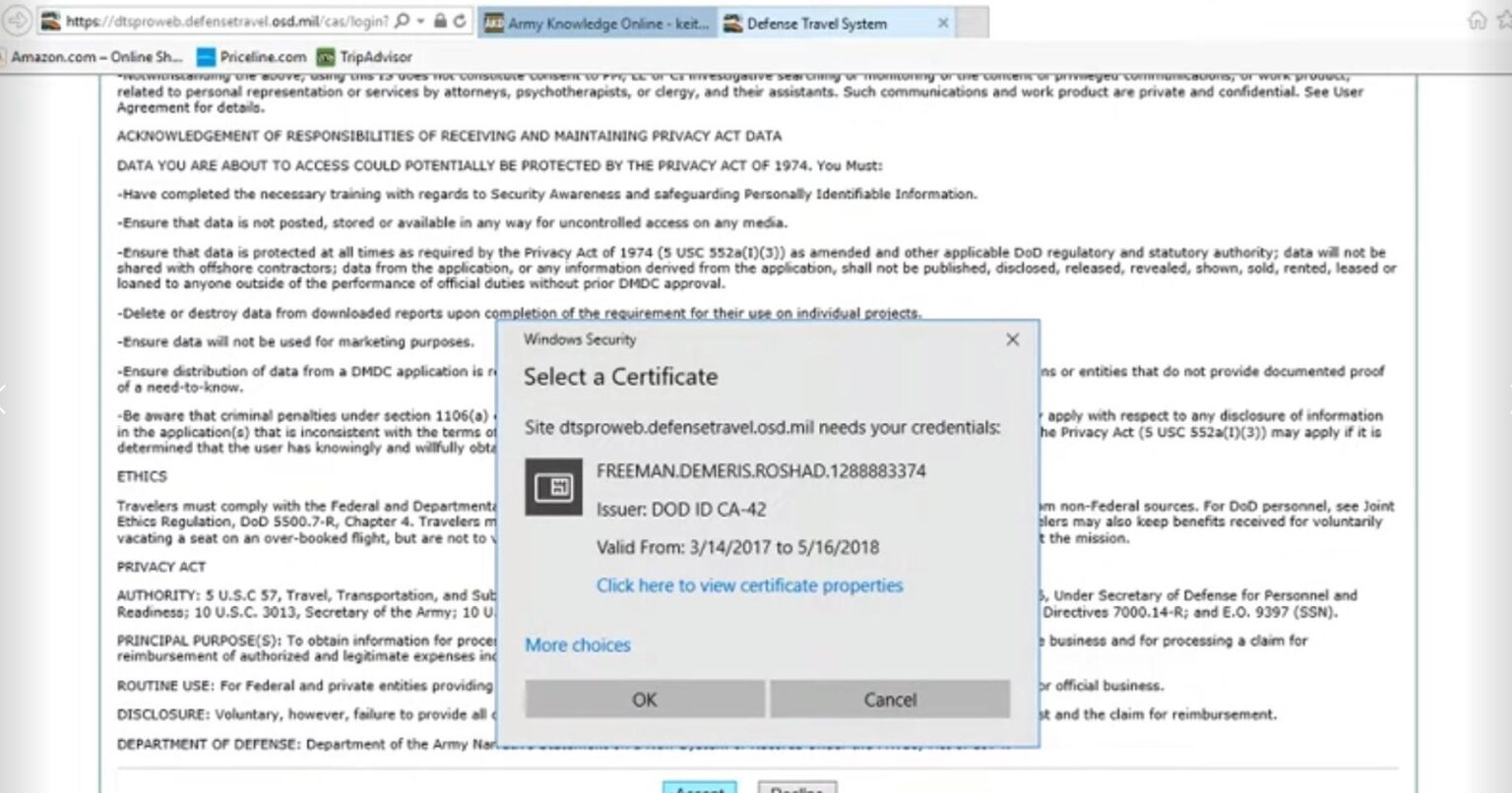Screen dimensions: 1512x793
Task: Open the Amazon.com bookmark
Action: (95, 57)
